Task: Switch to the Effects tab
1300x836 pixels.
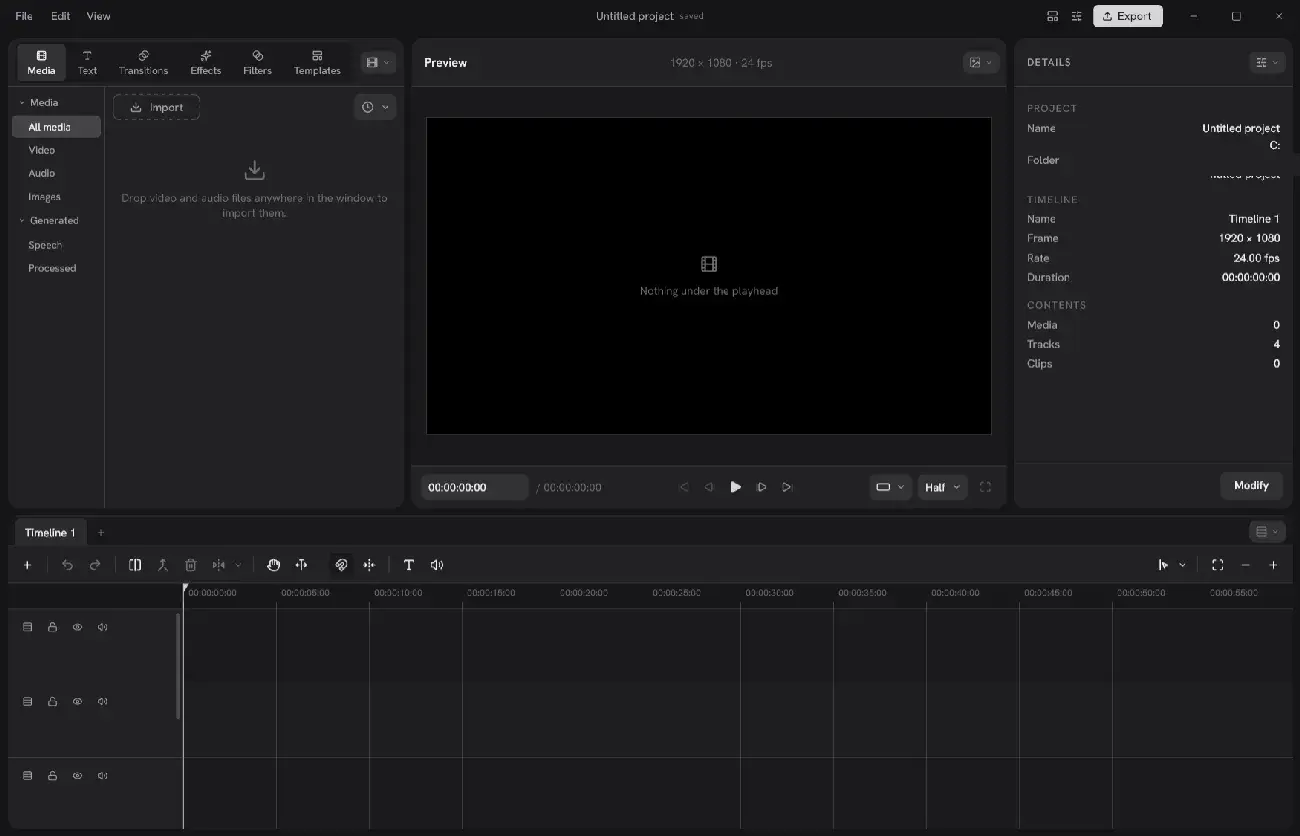Action: click(x=206, y=62)
